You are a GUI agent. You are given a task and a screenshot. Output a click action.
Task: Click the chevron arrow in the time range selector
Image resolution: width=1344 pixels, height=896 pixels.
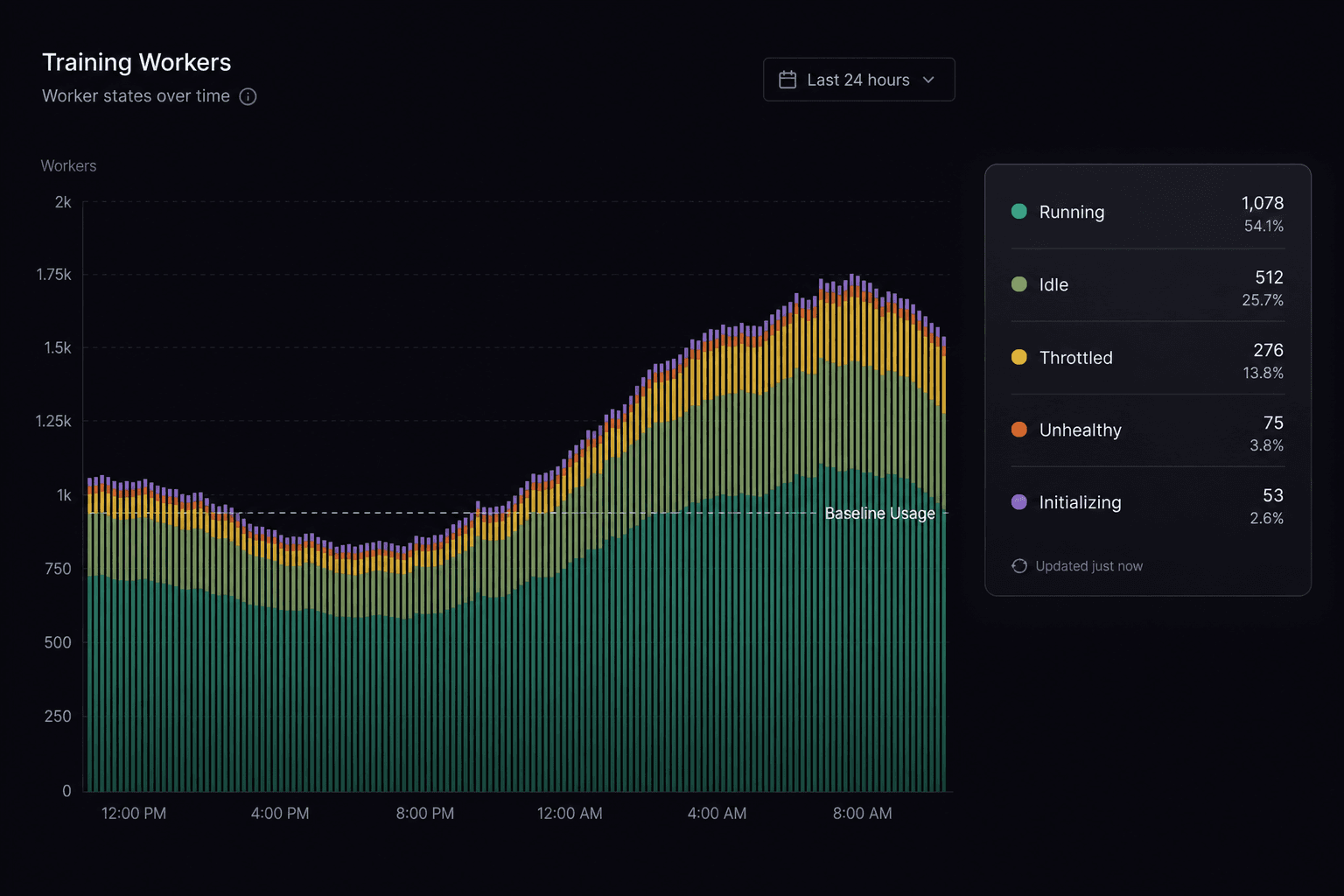(928, 80)
